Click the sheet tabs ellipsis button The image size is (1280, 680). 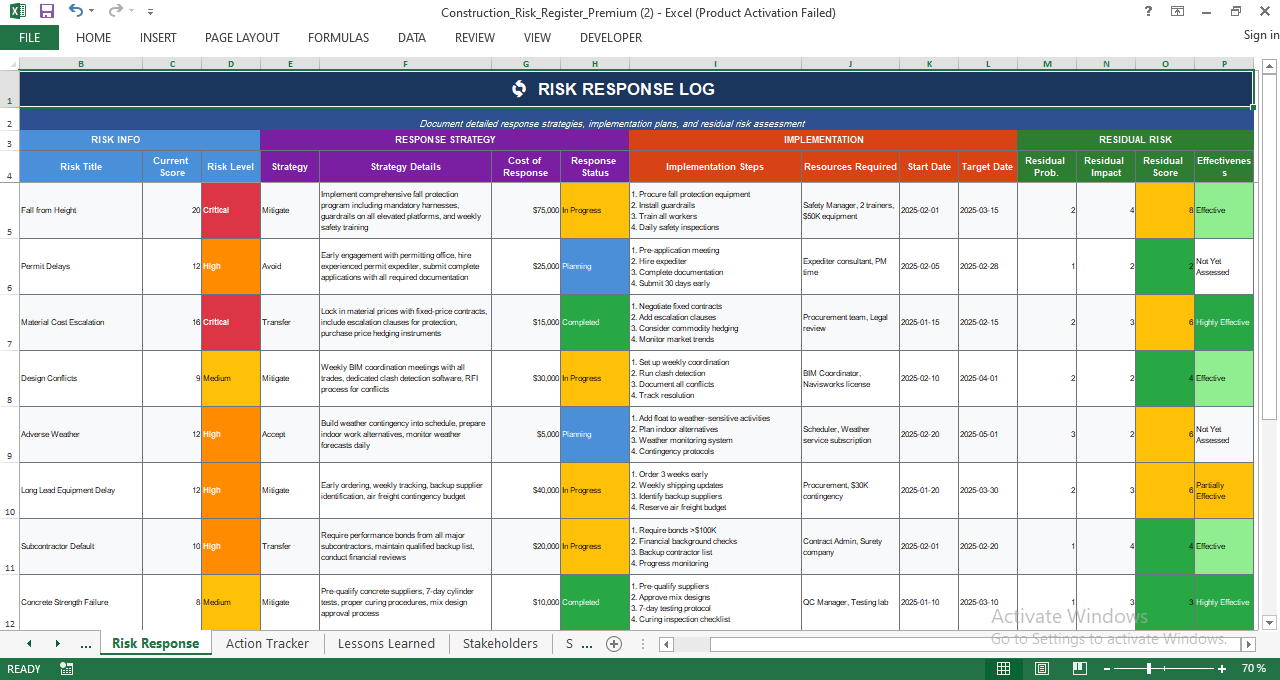point(85,645)
